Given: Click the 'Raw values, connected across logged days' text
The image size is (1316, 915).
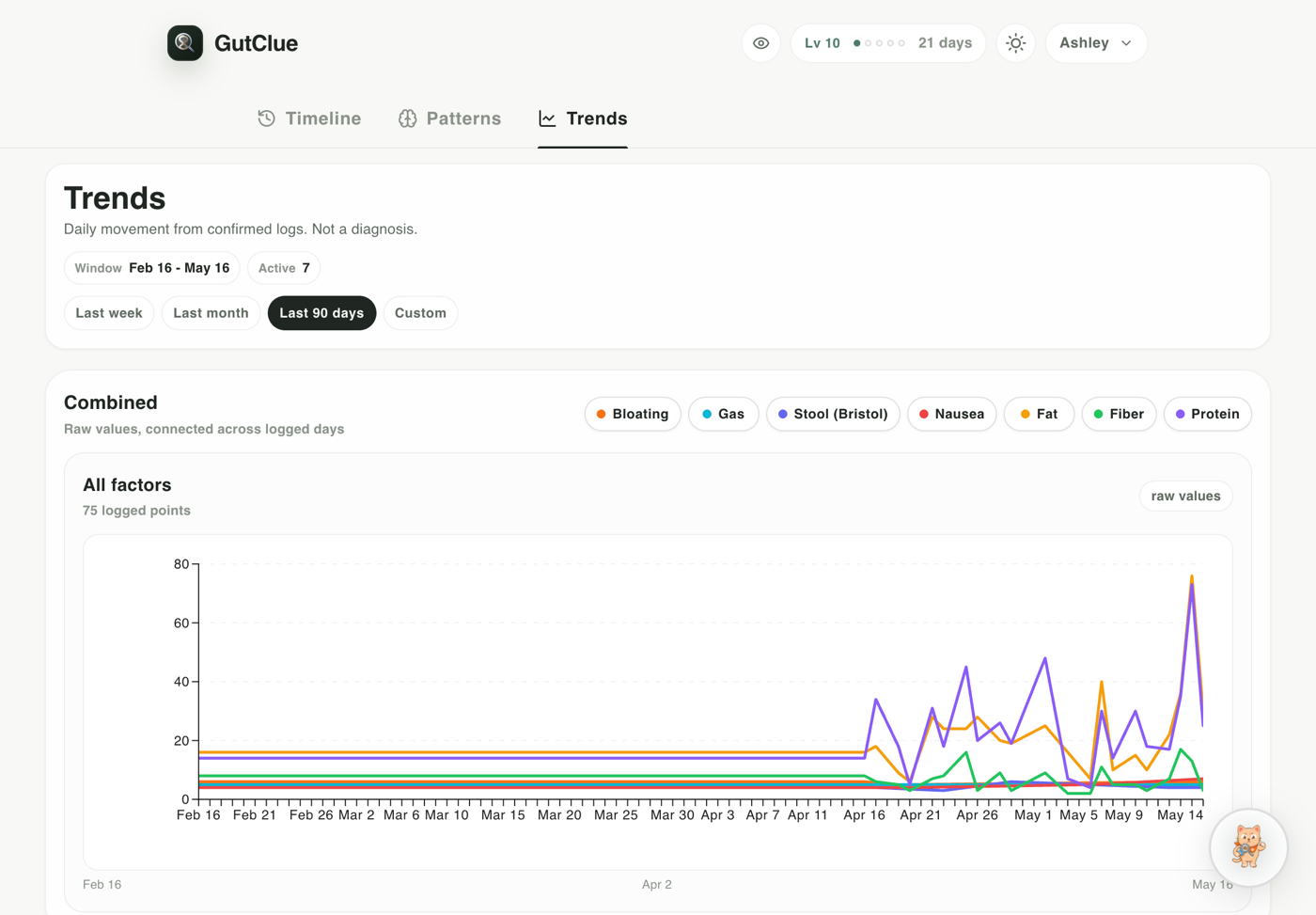Looking at the screenshot, I should pyautogui.click(x=204, y=429).
